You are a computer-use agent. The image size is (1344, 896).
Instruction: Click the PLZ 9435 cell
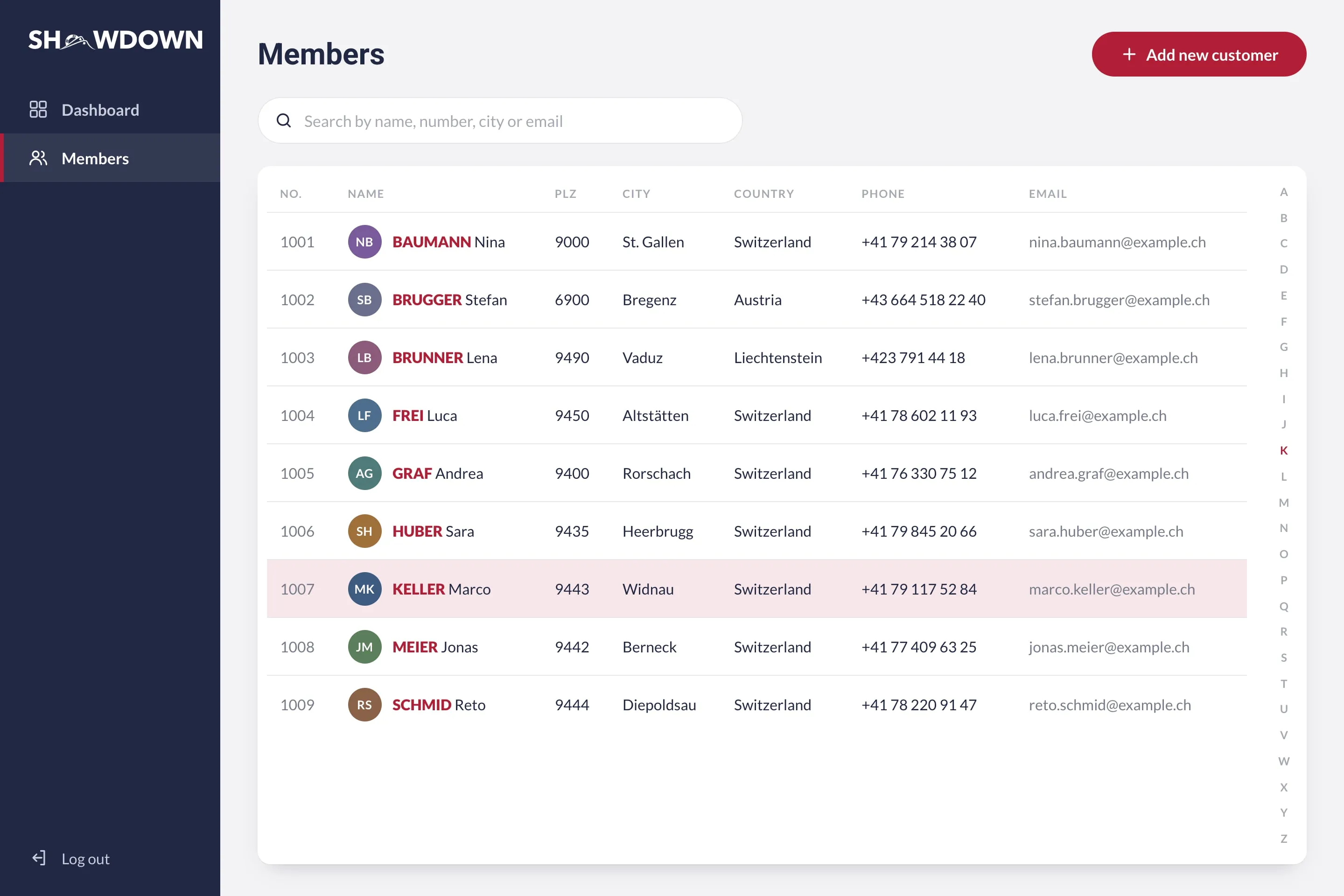point(572,531)
